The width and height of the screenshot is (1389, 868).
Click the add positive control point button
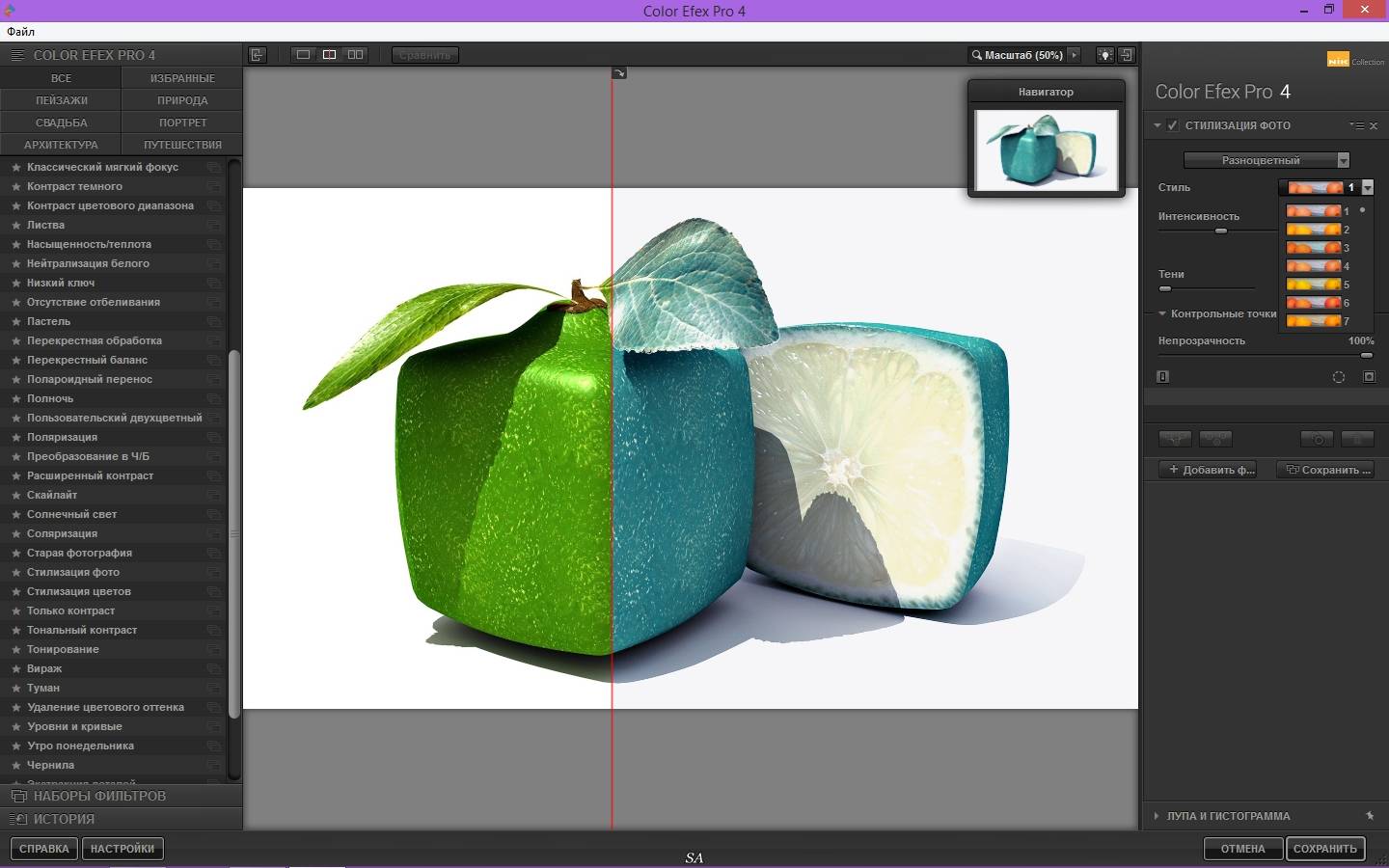[1175, 439]
